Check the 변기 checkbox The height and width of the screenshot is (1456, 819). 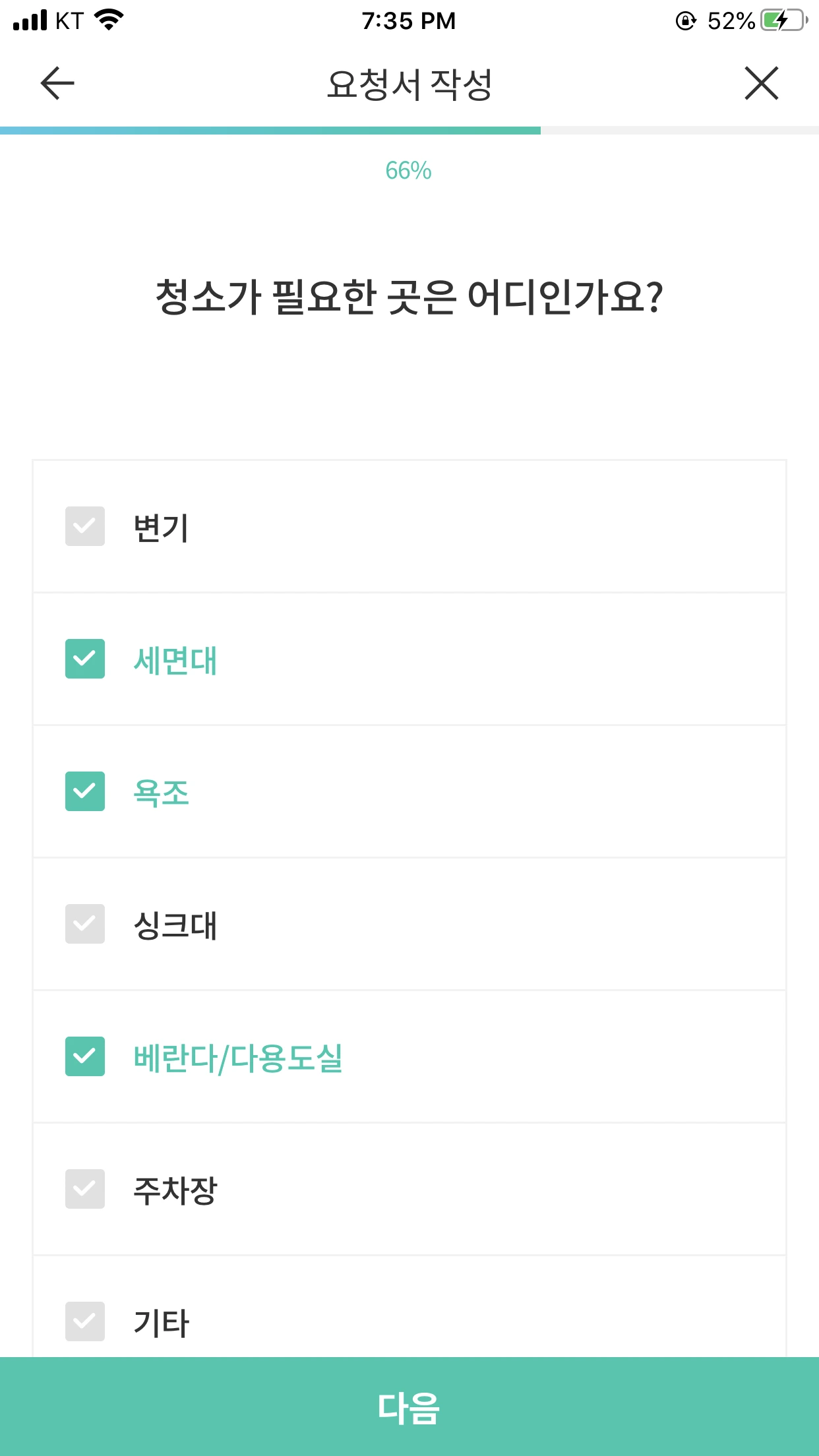click(85, 526)
